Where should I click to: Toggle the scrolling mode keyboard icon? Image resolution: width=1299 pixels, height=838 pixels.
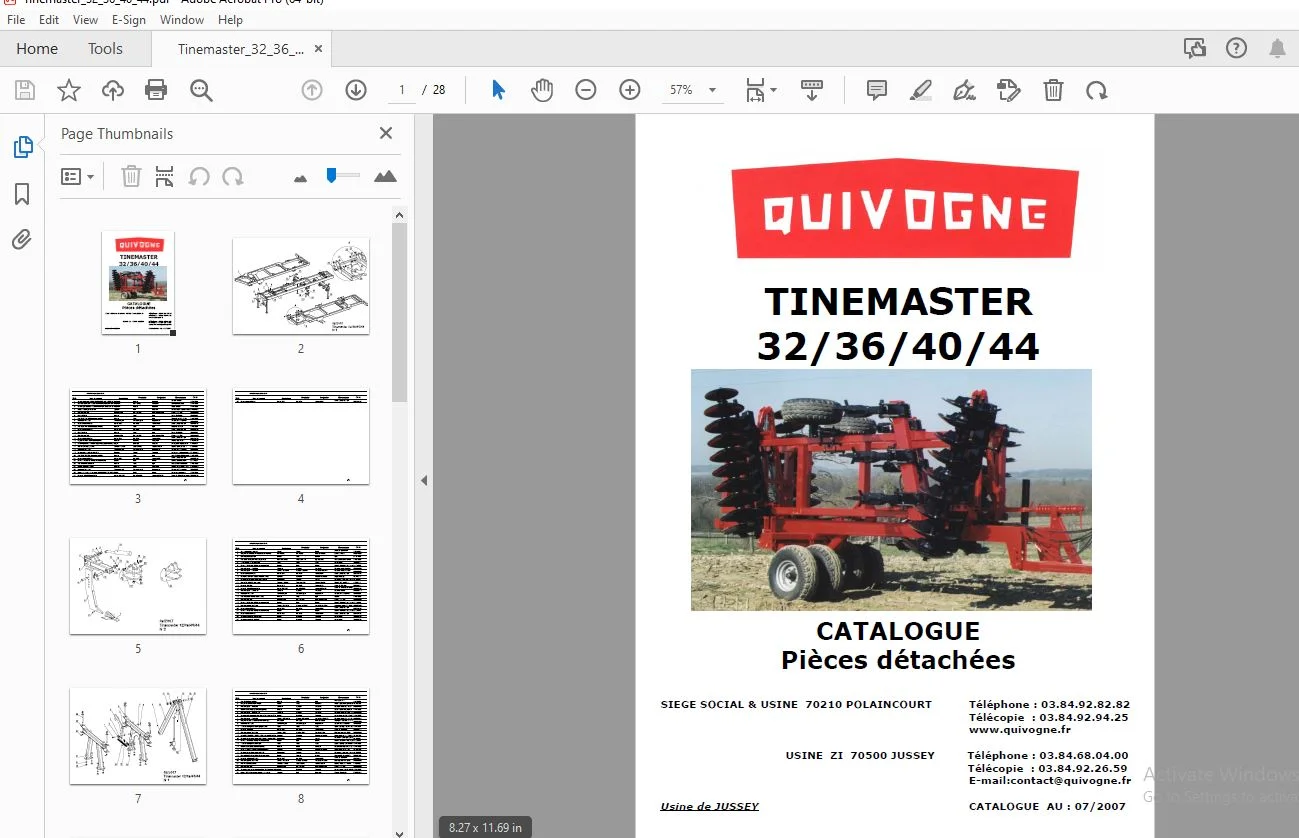[x=812, y=91]
